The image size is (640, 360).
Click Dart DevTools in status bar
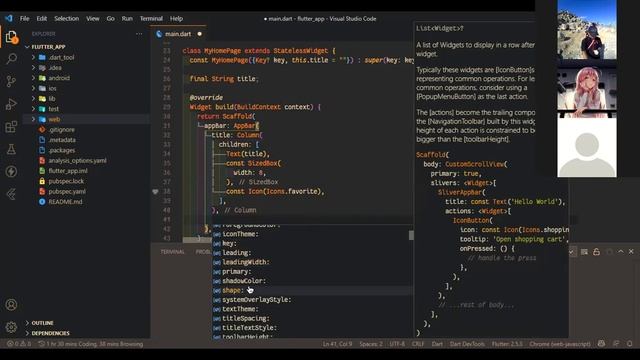[x=467, y=344]
